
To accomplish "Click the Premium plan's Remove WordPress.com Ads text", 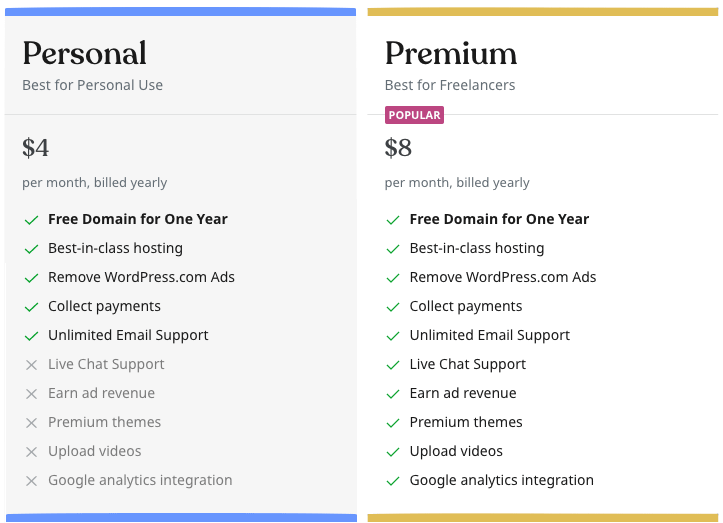I will [502, 277].
